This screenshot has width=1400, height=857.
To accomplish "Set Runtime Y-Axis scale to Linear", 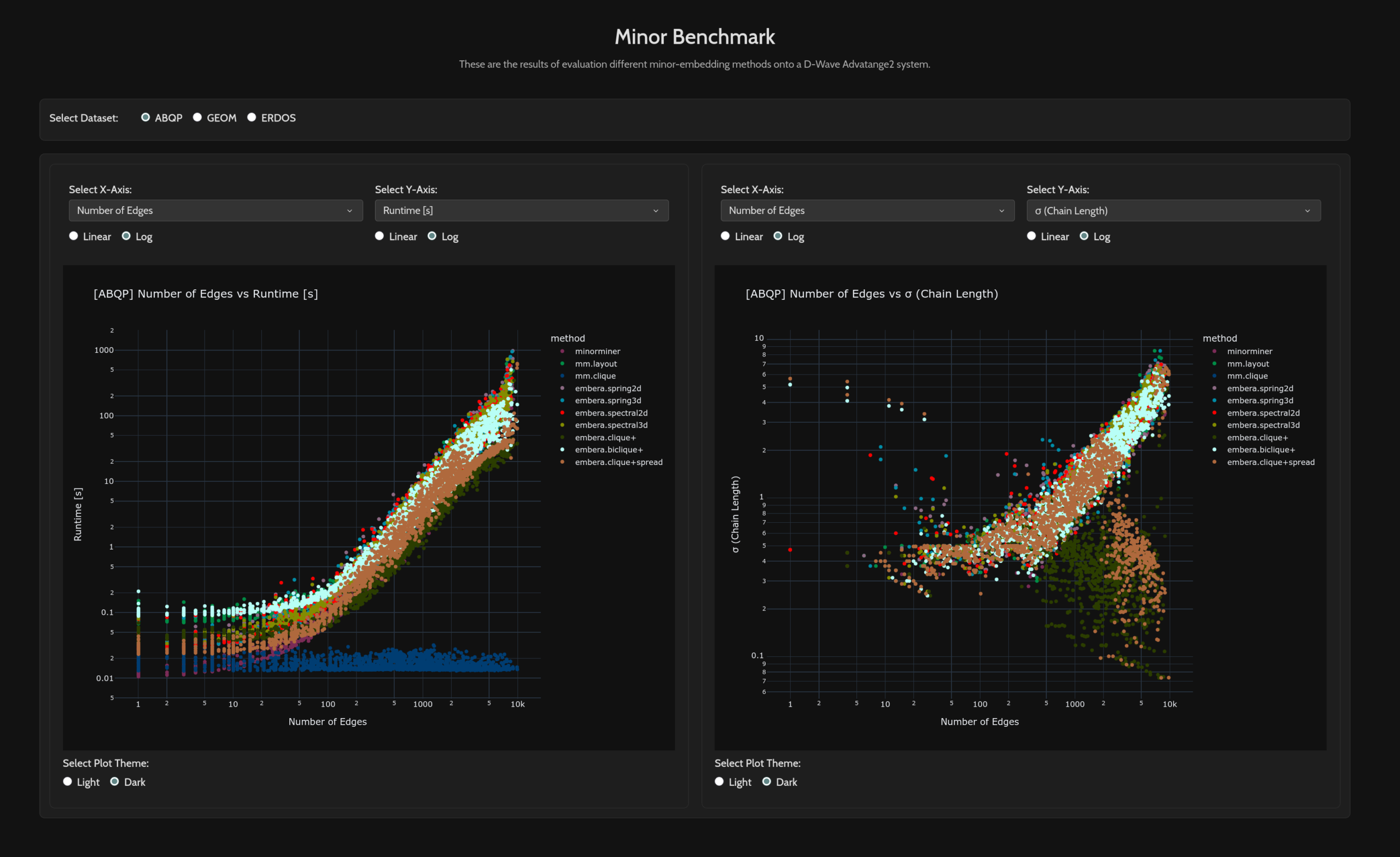I will click(380, 236).
